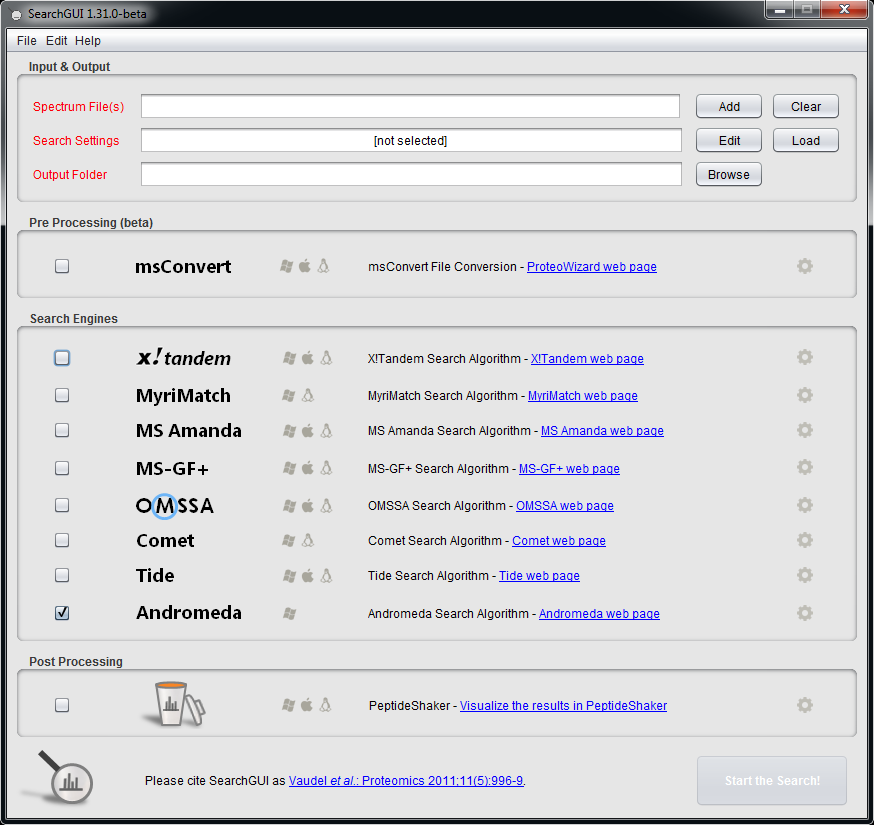Enable the Tide checkbox
Screen dimensions: 874x825
click(x=62, y=575)
